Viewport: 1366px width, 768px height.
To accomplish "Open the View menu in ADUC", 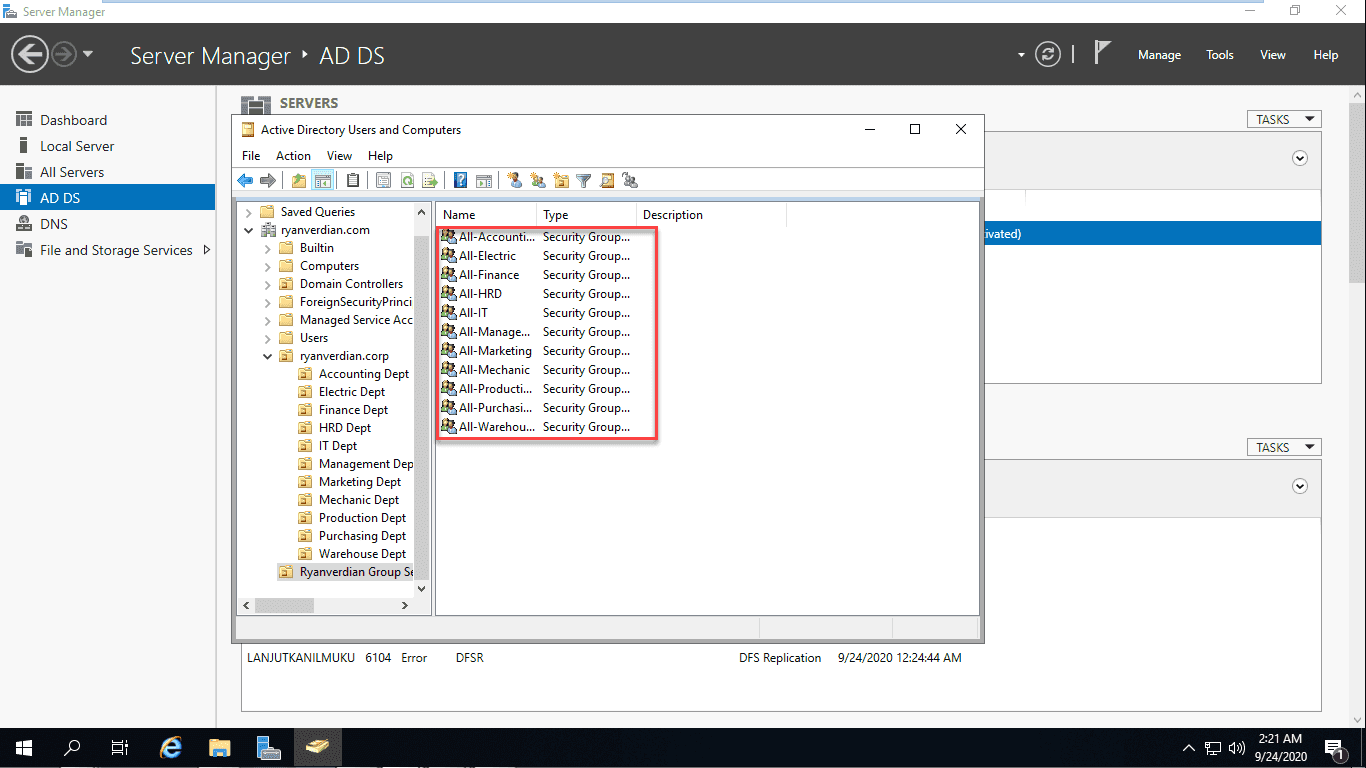I will tap(340, 156).
